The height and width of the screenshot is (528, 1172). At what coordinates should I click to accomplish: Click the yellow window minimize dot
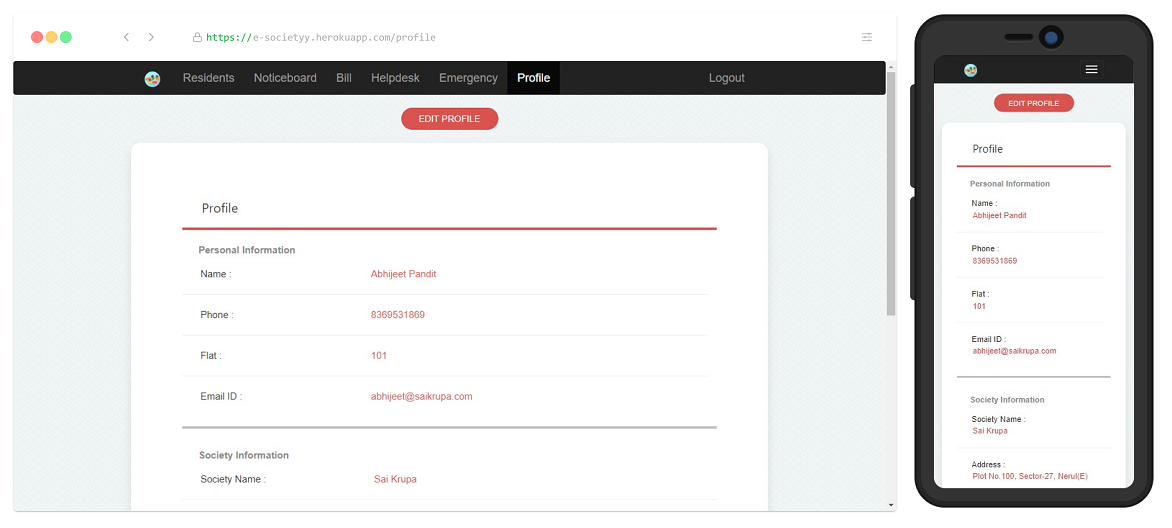point(52,37)
